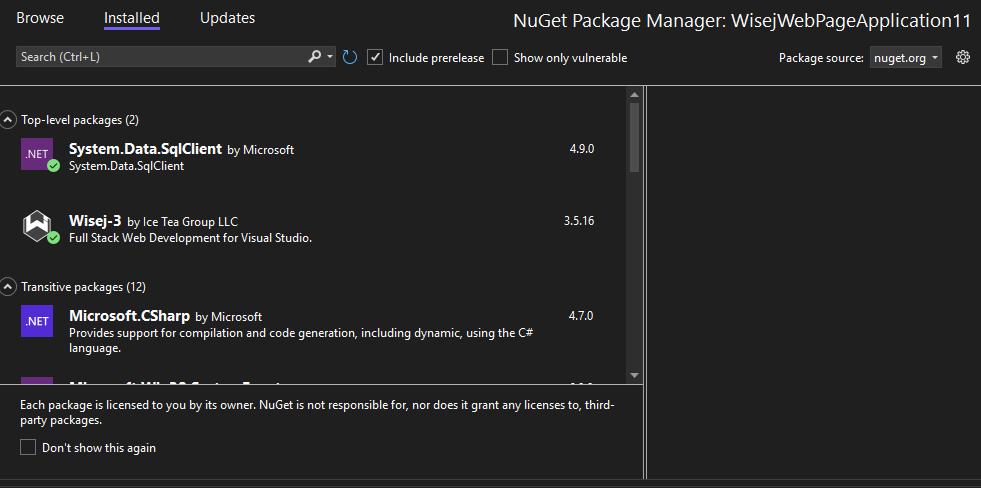981x488 pixels.
Task: Toggle Include prerelease checkbox
Action: [x=375, y=58]
